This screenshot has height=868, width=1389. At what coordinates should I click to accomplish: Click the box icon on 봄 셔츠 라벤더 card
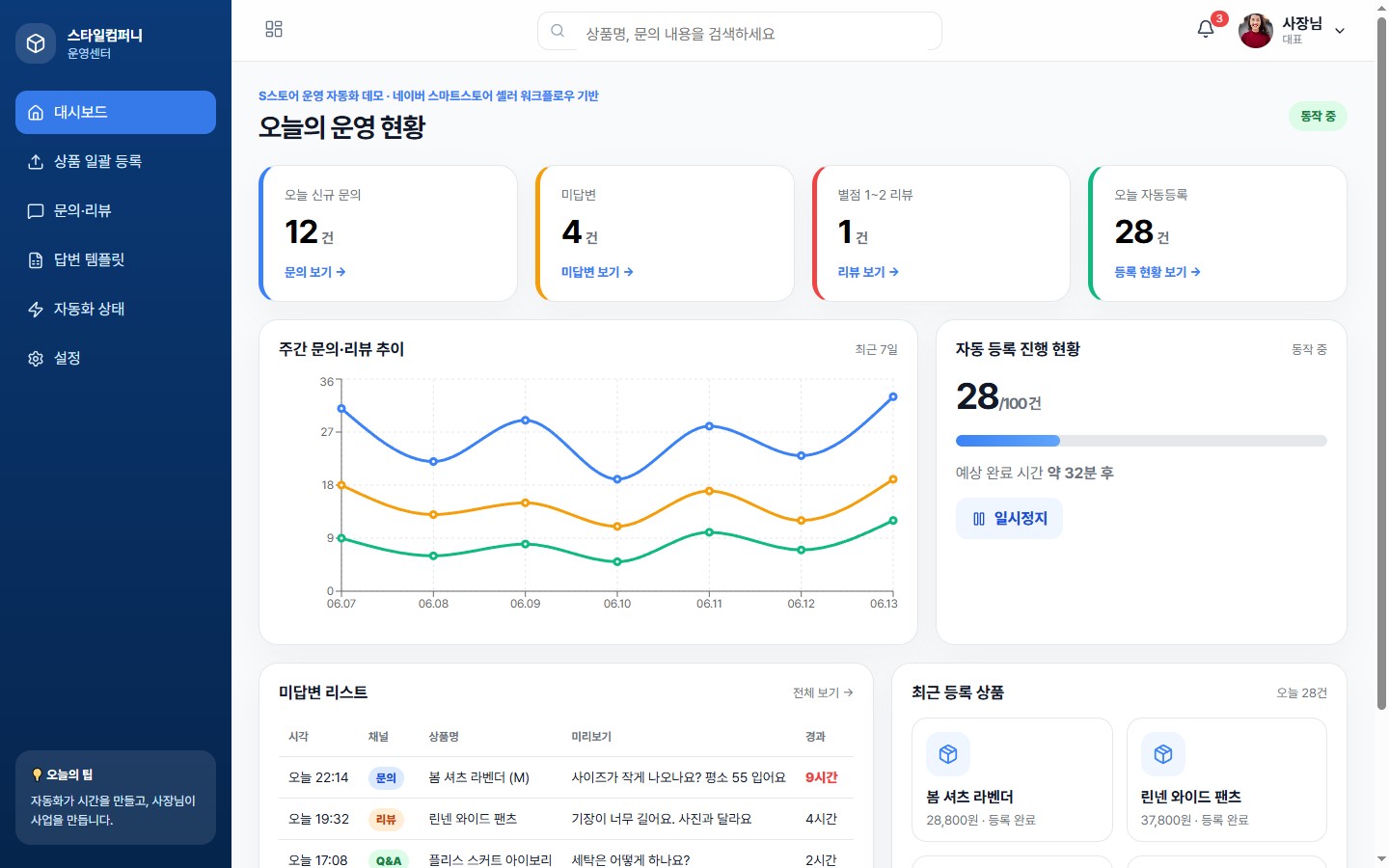coord(948,754)
